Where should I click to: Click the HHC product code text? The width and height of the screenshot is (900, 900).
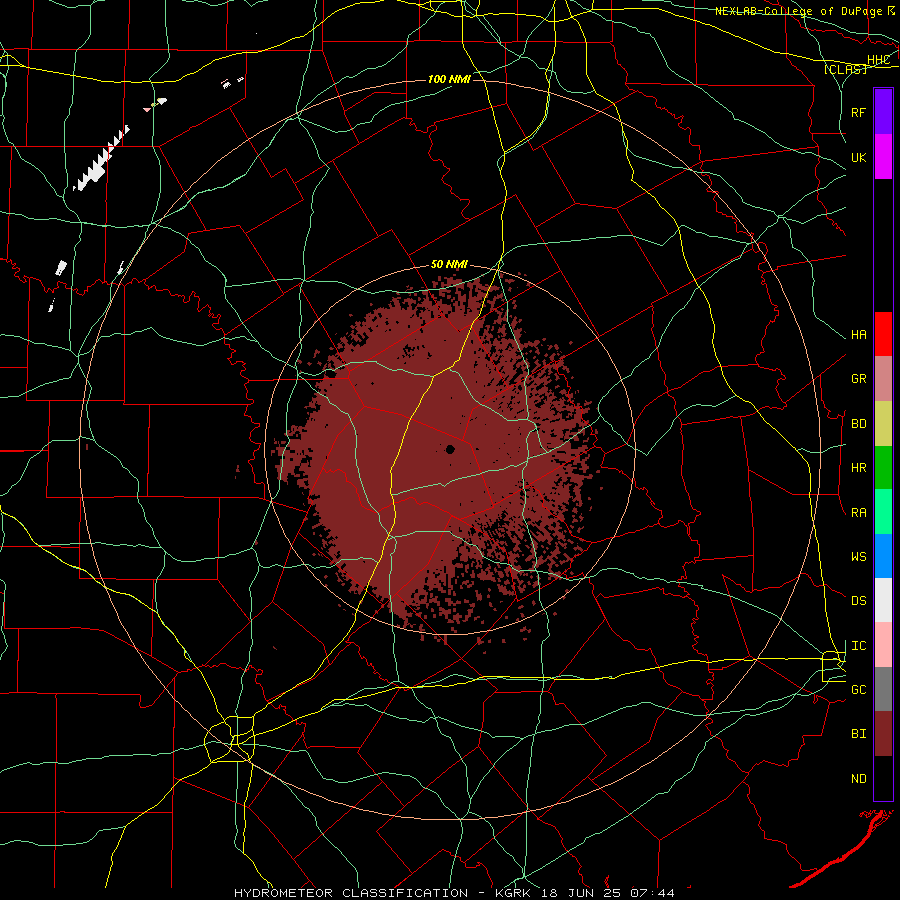pos(878,60)
